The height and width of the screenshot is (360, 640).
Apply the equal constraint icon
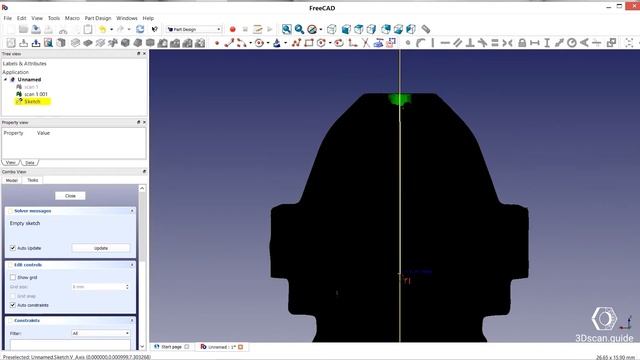click(x=495, y=42)
